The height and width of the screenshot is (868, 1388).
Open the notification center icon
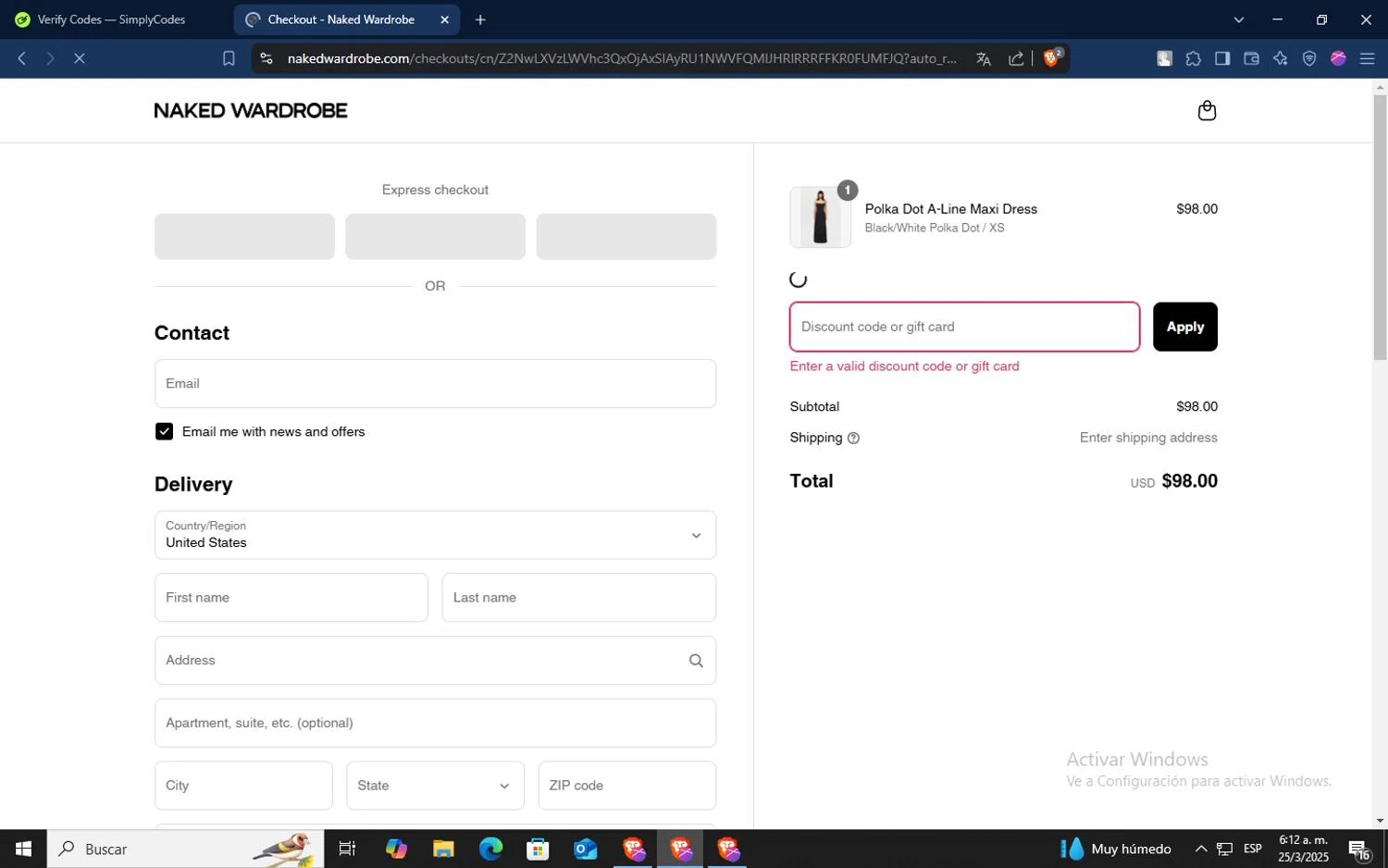point(1359,849)
